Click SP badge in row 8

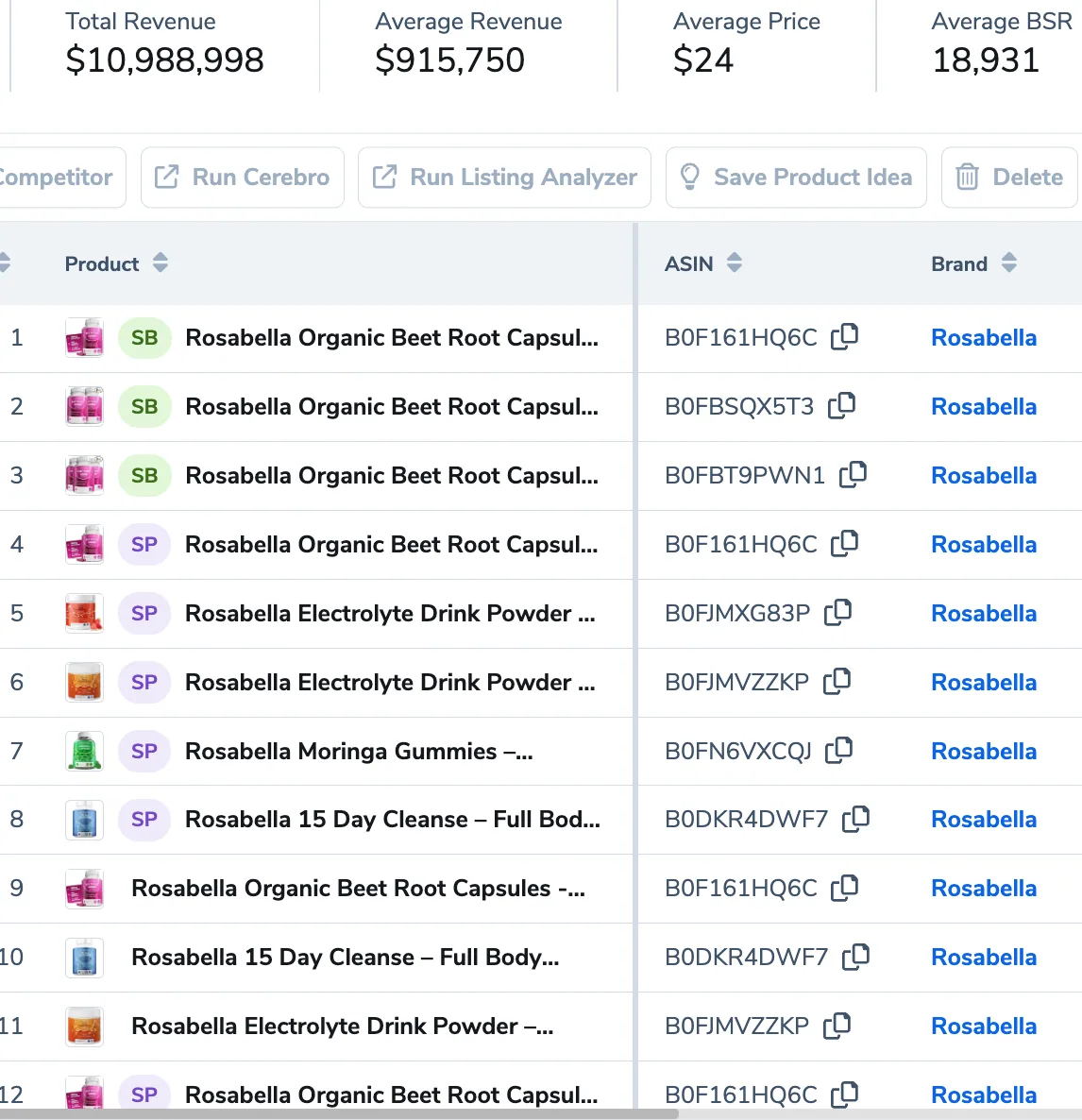click(x=144, y=820)
